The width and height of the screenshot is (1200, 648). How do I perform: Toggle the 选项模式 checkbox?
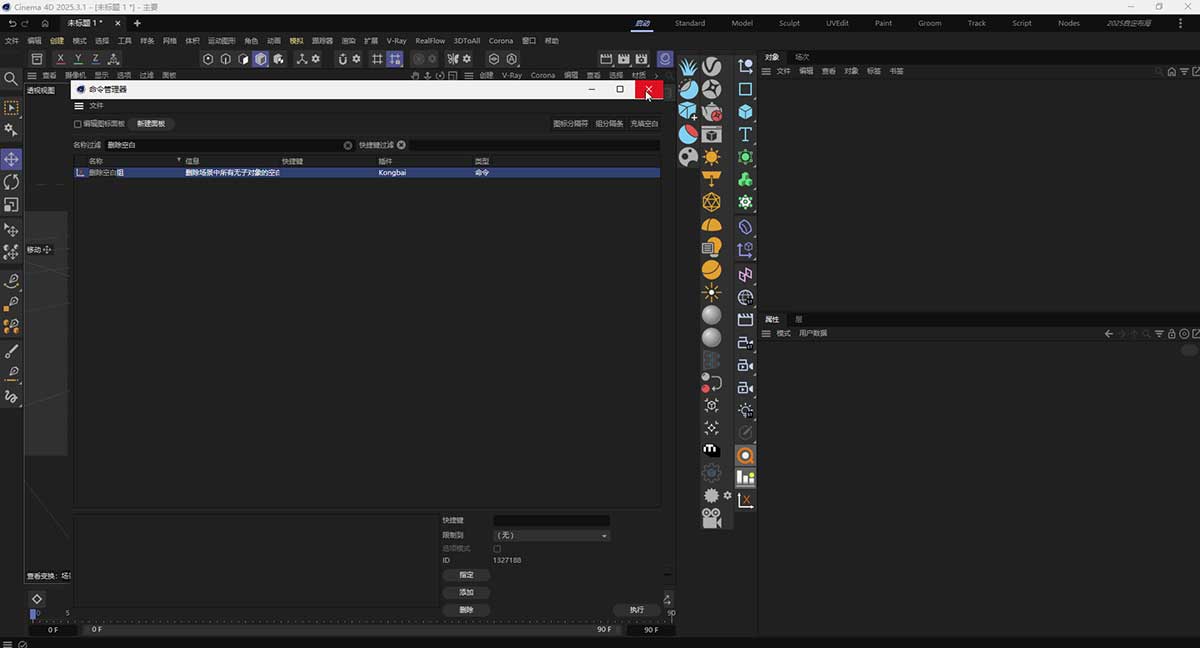[x=497, y=547]
